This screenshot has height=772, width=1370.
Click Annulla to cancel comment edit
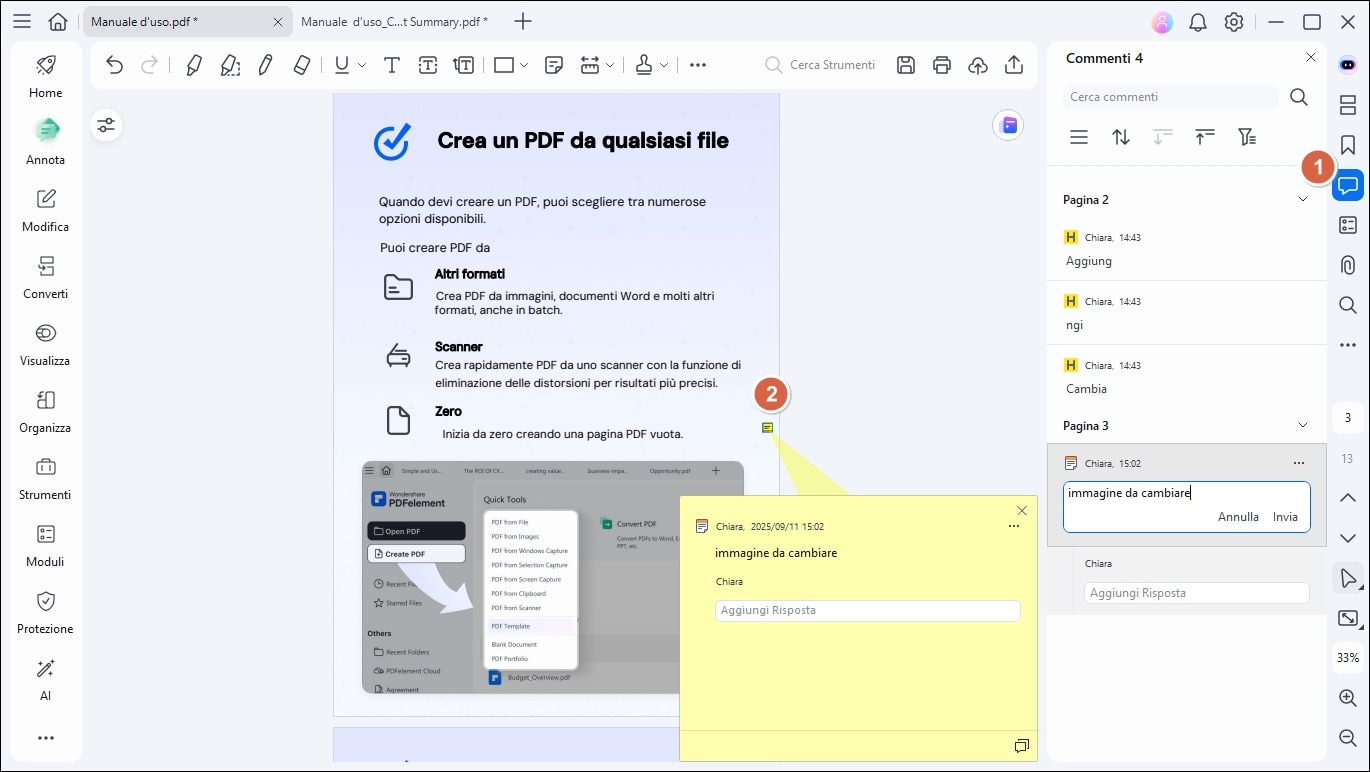[x=1238, y=517]
